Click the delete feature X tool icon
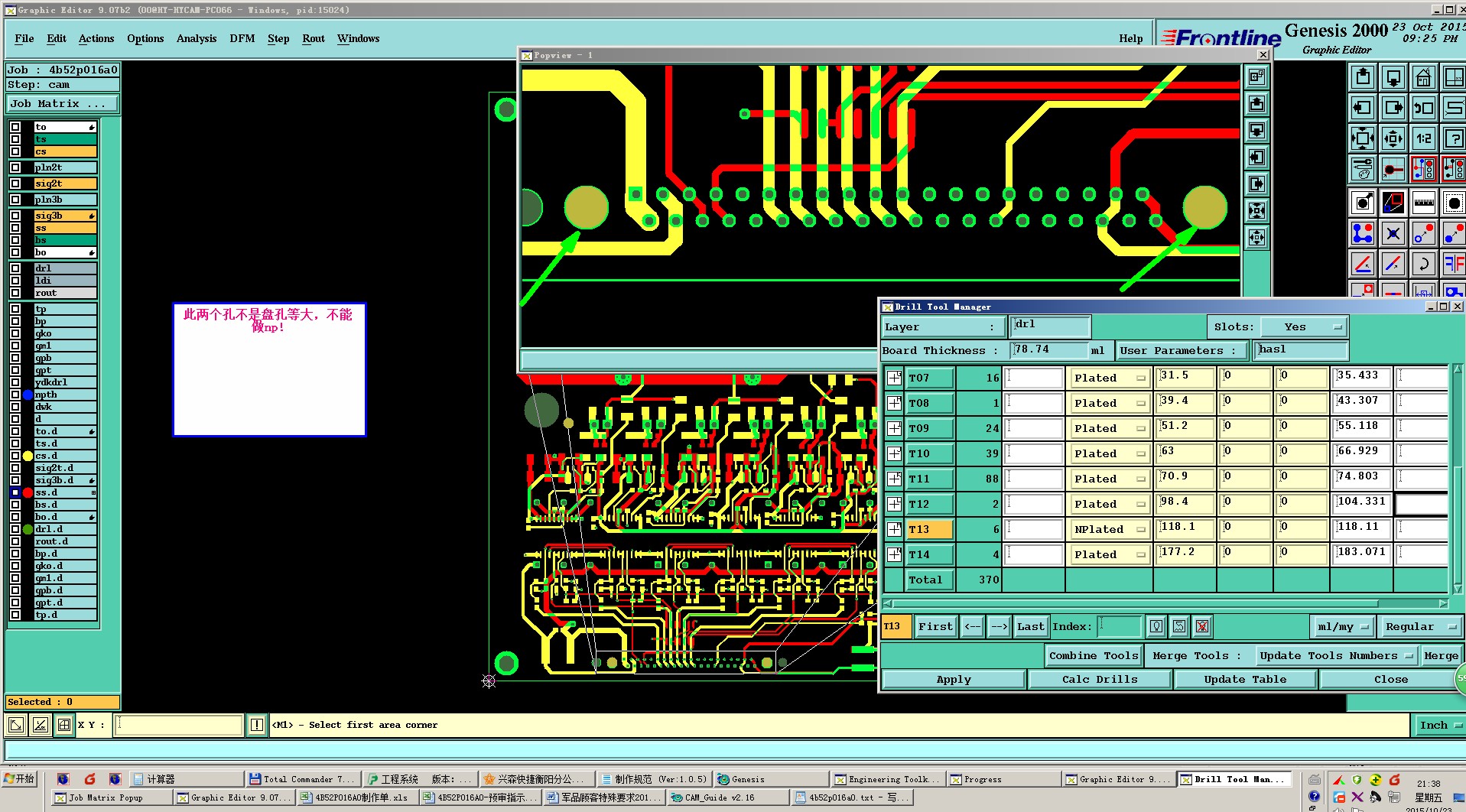 1393,234
